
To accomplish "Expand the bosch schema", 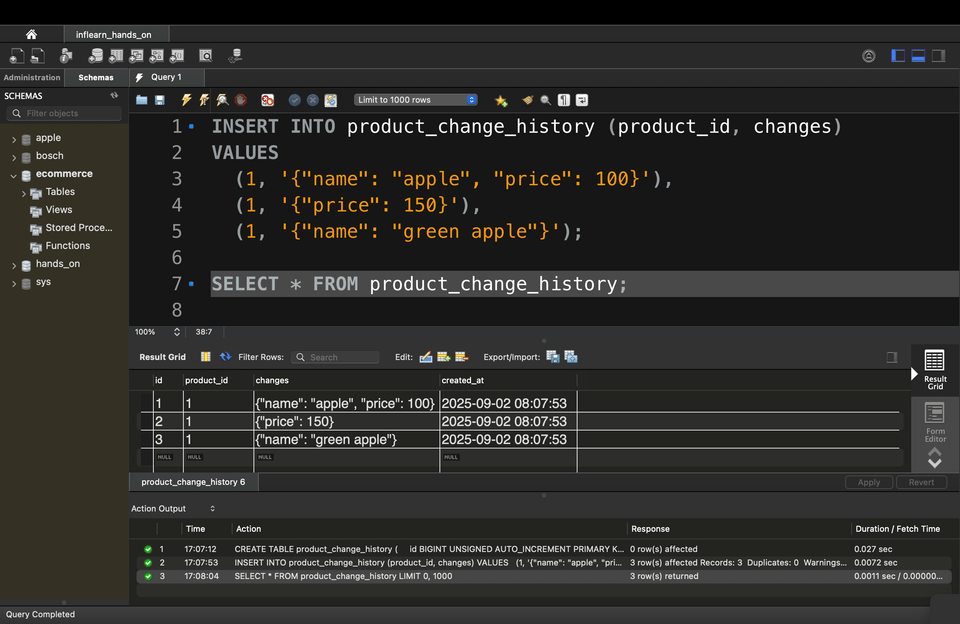I will click(x=14, y=157).
